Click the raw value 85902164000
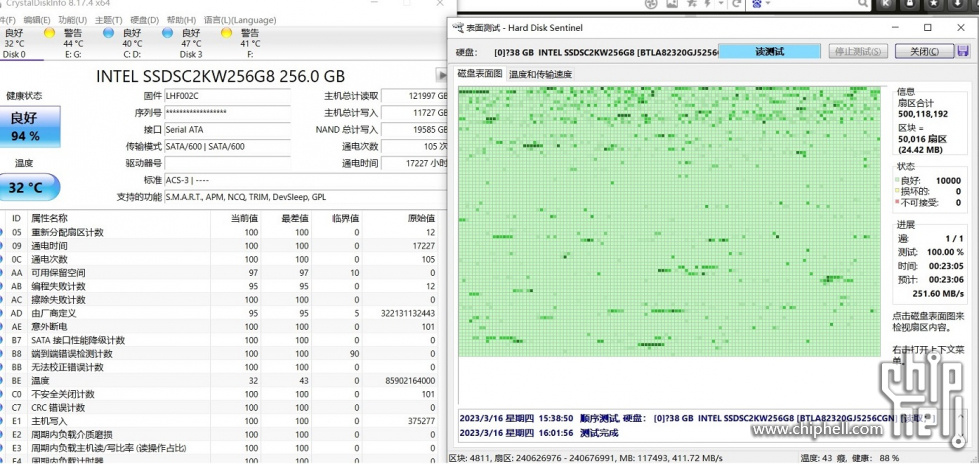This screenshot has height=464, width=979. coord(410,381)
